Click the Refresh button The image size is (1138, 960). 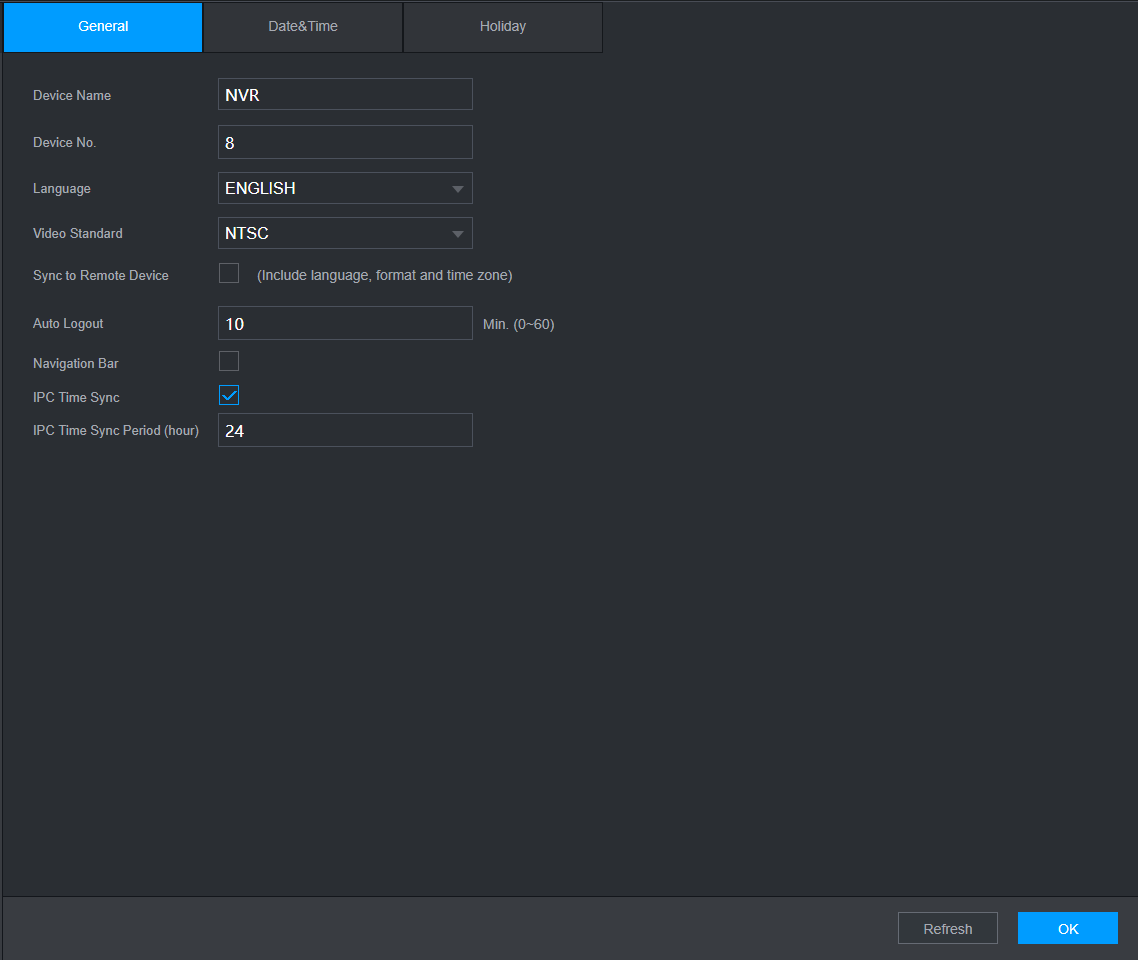948,928
